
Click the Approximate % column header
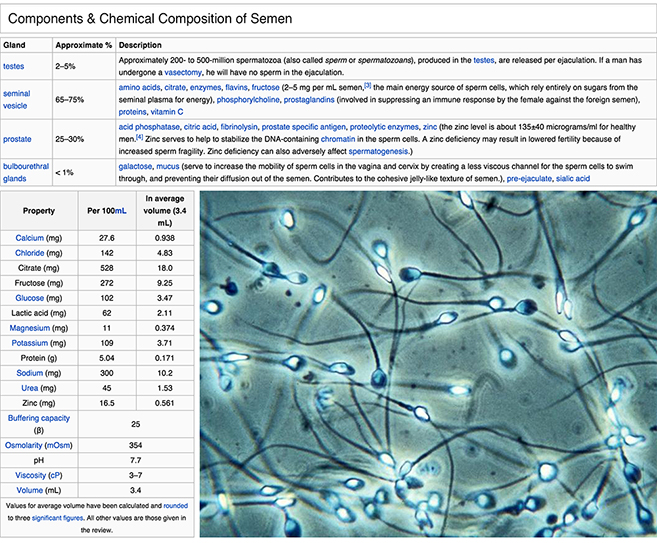tap(83, 45)
